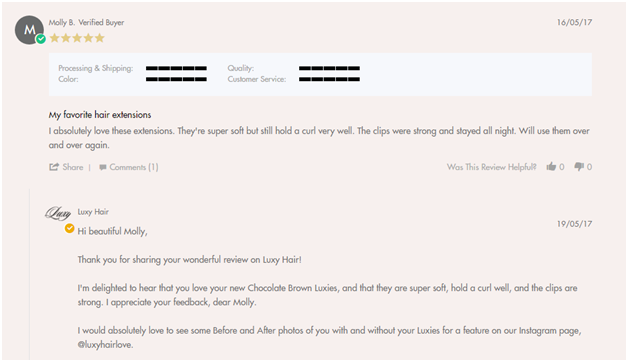This screenshot has width=628, height=362.
Task: Click the Luxy Hair commenter name
Action: pyautogui.click(x=93, y=212)
